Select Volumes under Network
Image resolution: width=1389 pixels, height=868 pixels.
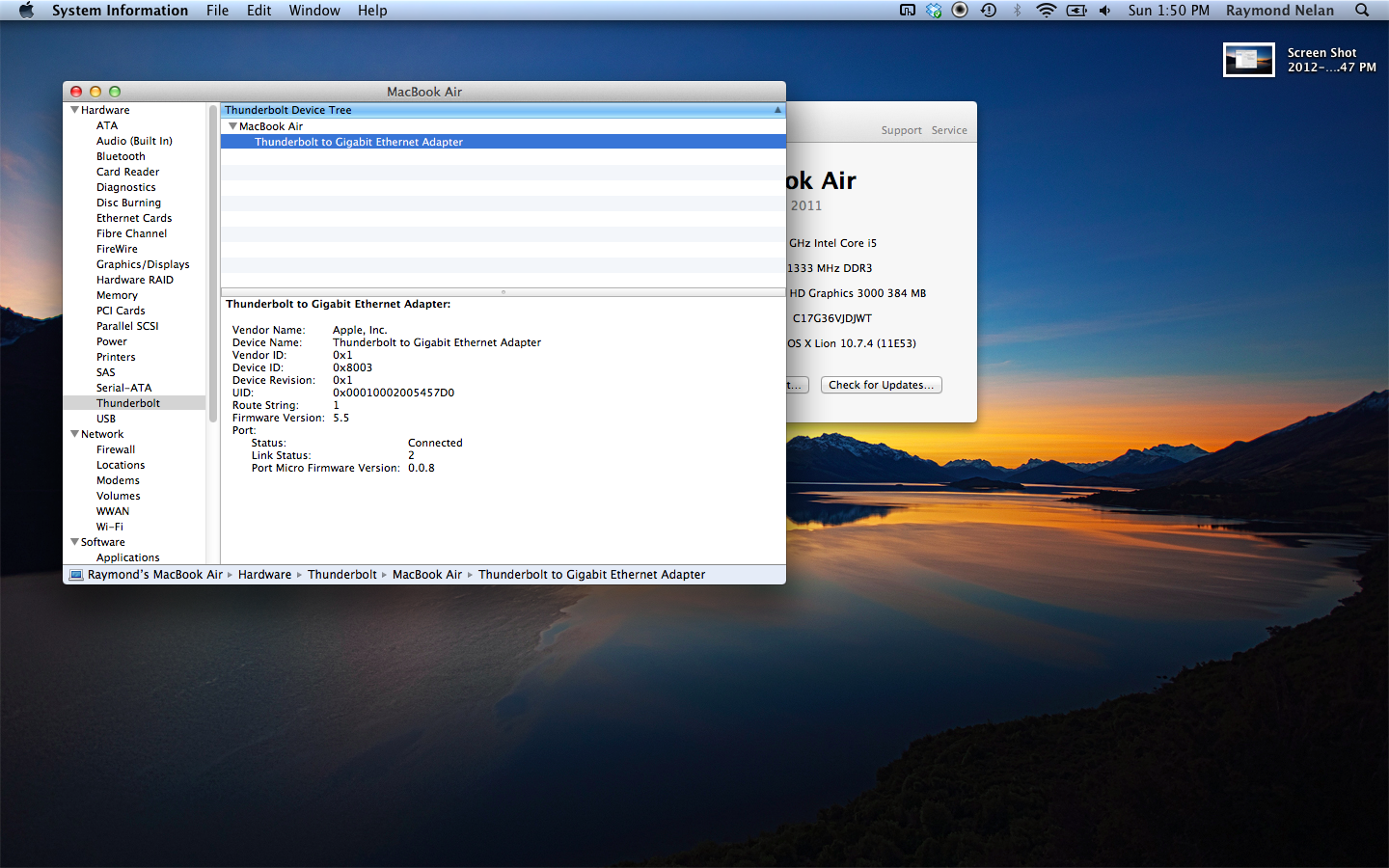tap(118, 496)
